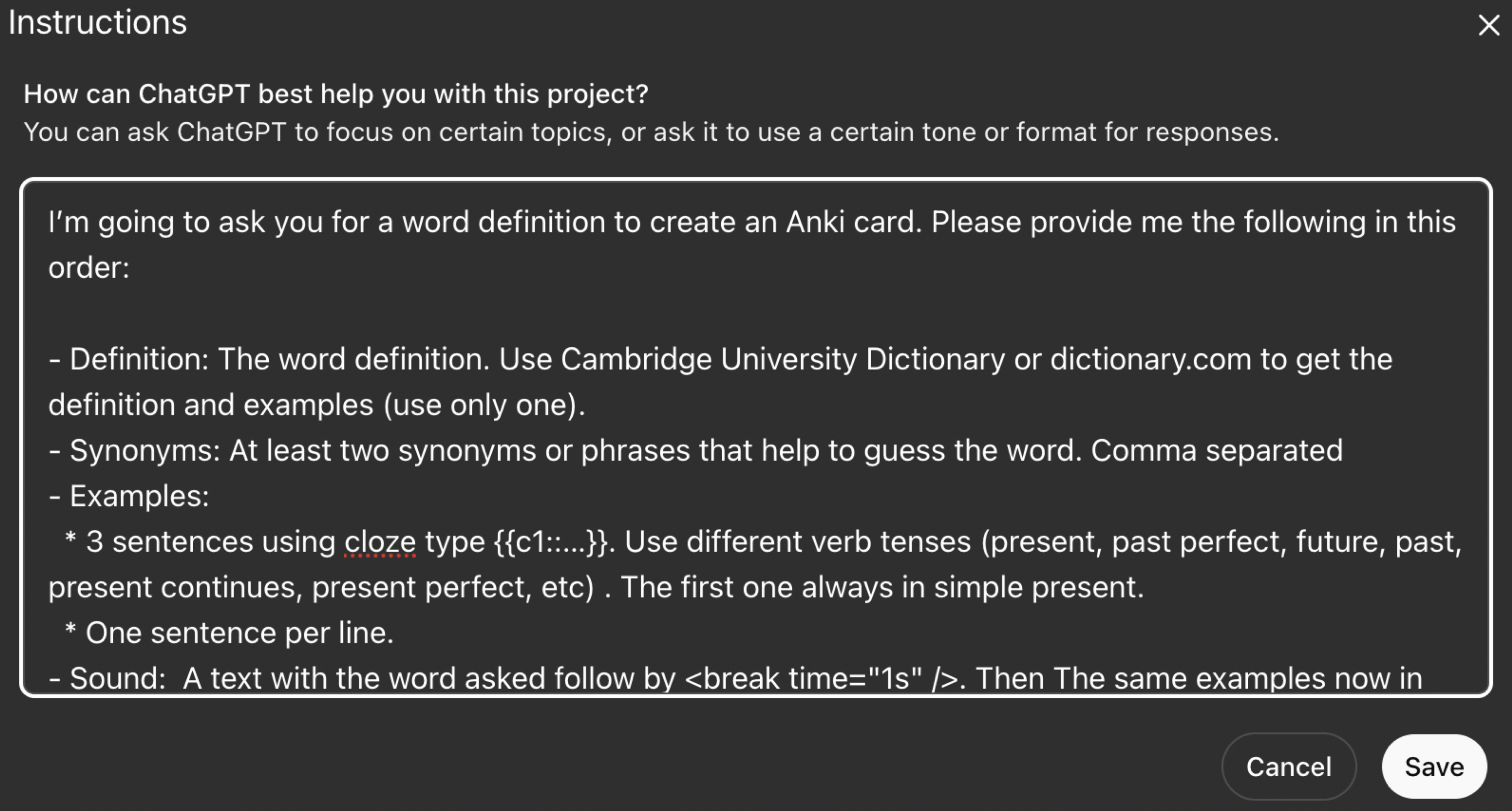
Task: Save the project instructions
Action: (1434, 766)
